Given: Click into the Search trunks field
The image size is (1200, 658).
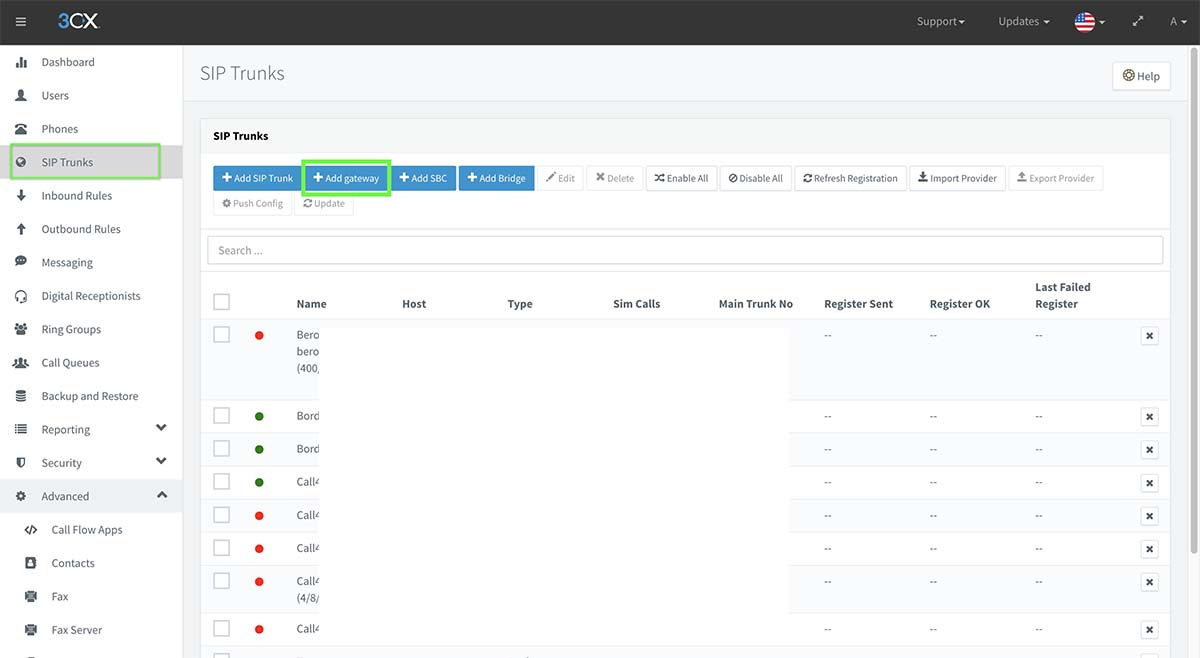Looking at the screenshot, I should (685, 250).
